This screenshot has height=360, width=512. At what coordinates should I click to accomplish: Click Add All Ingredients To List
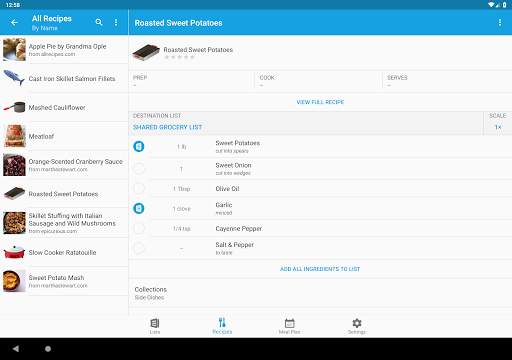point(320,269)
